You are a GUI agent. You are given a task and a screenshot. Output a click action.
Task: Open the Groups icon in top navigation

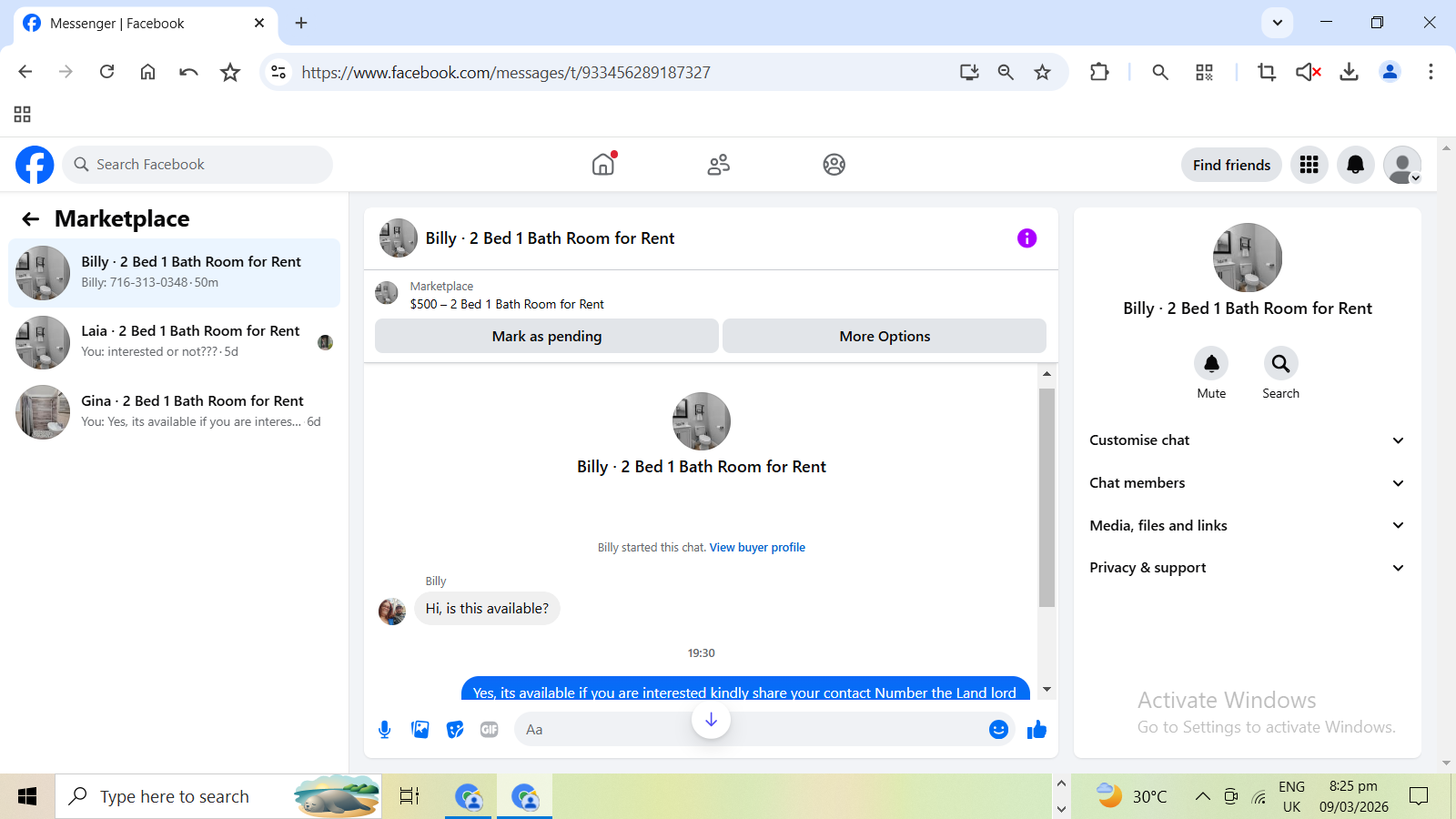coord(834,165)
